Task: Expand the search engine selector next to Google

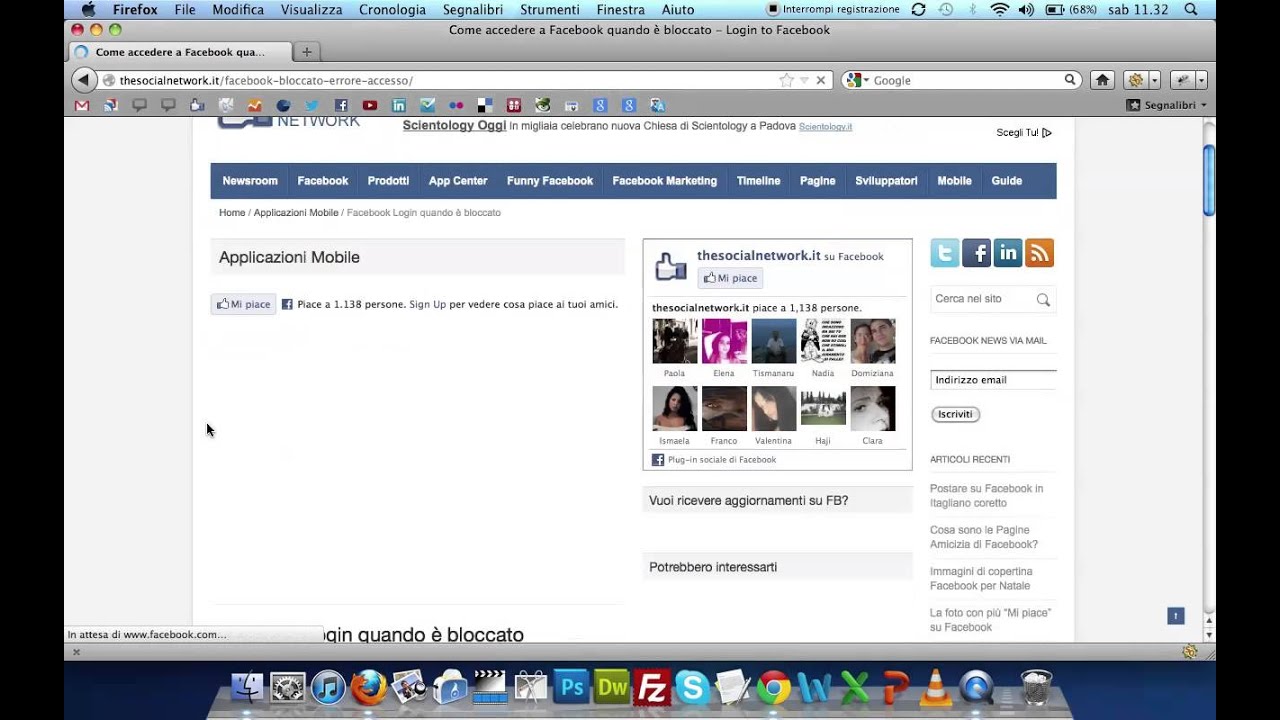Action: pos(857,80)
